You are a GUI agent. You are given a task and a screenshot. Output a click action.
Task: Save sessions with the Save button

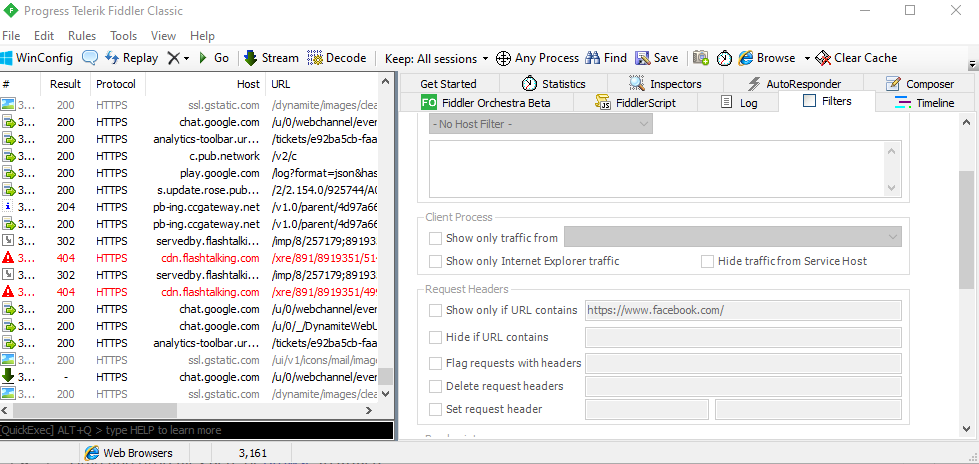click(x=657, y=58)
